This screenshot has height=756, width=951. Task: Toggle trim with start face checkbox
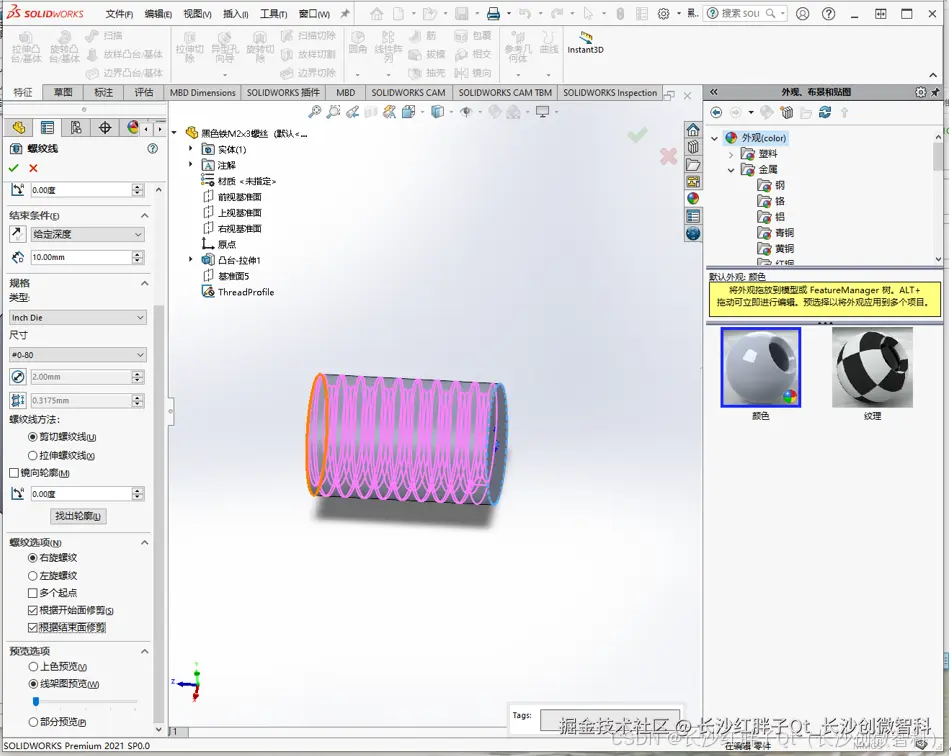[x=33, y=610]
